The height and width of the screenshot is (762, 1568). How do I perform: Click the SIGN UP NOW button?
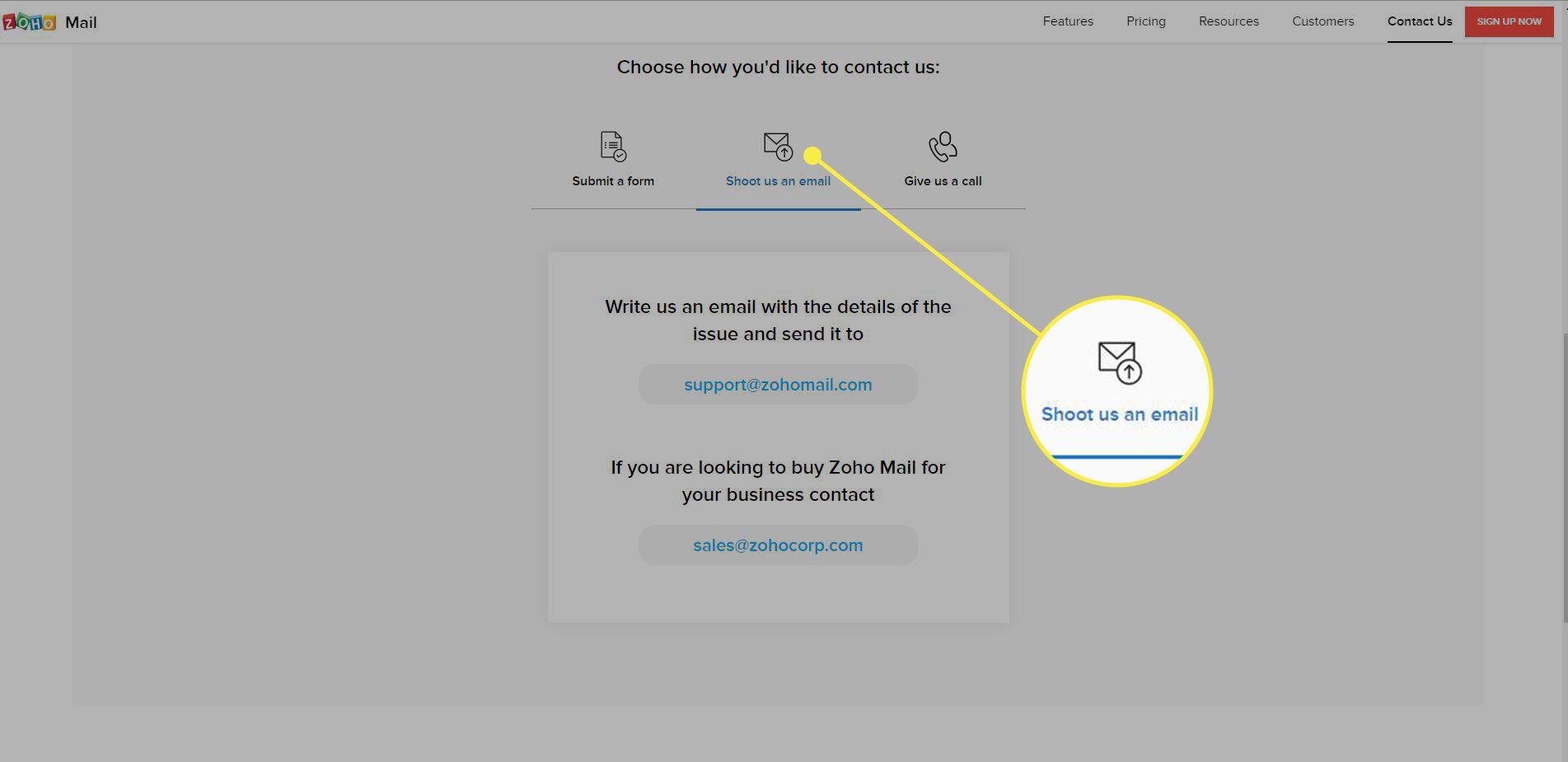point(1509,21)
